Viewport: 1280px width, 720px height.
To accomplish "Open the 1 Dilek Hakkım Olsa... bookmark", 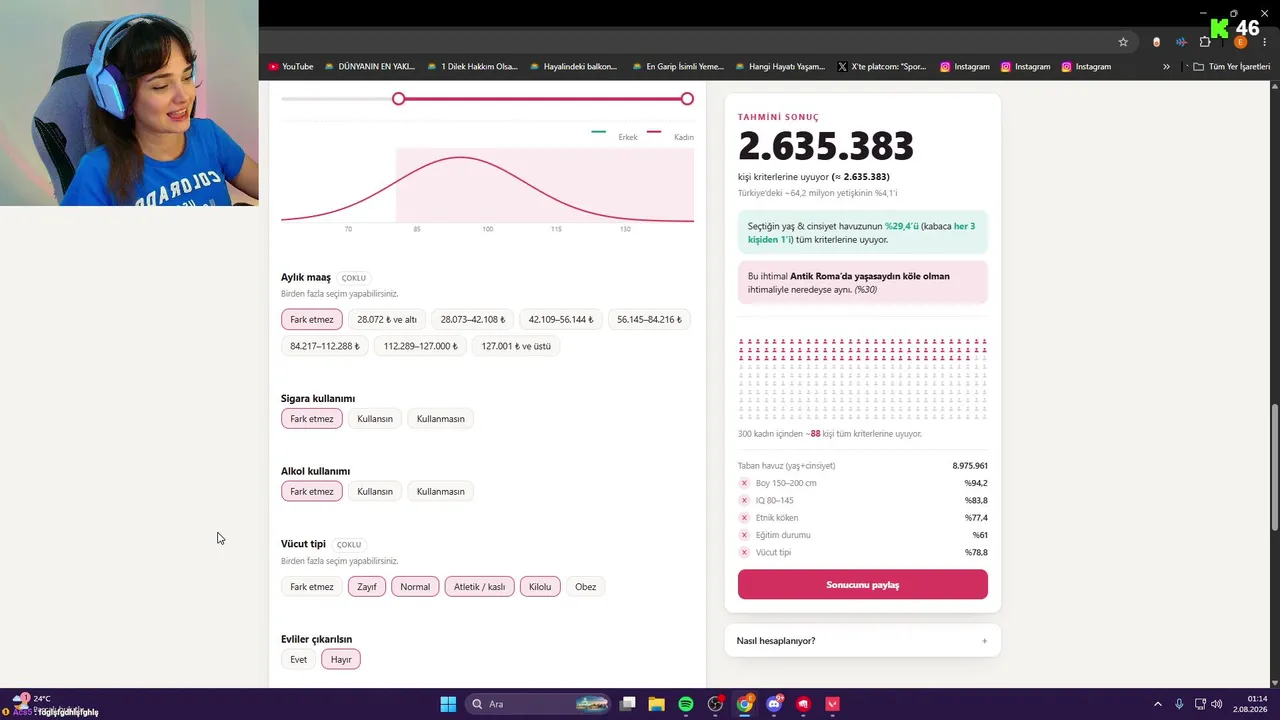I will [472, 67].
